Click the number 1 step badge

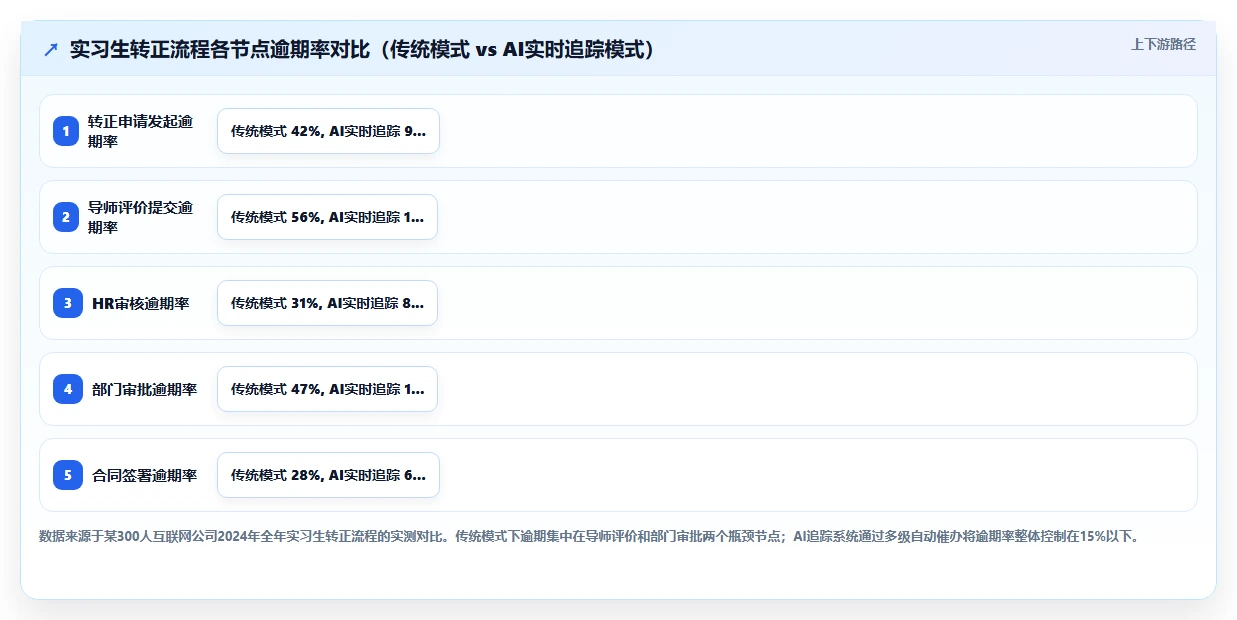pos(67,131)
